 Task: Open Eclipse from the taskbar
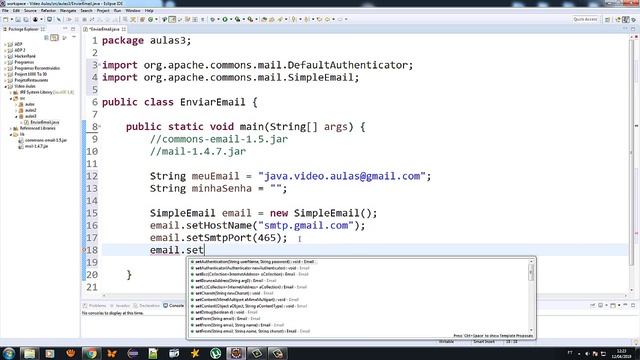pyautogui.click(x=133, y=353)
